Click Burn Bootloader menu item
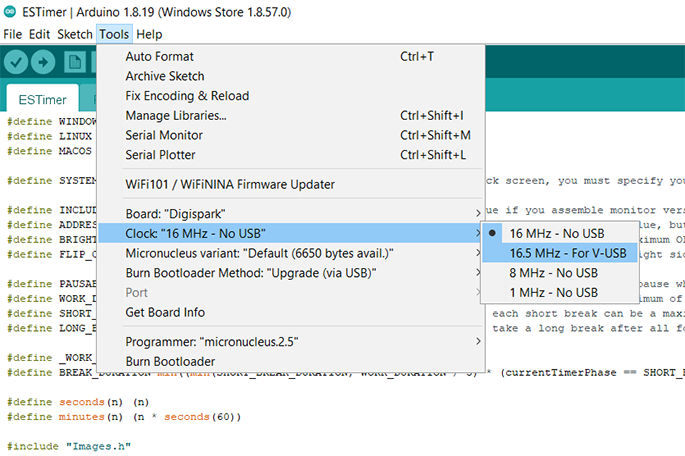The width and height of the screenshot is (685, 456). point(171,361)
